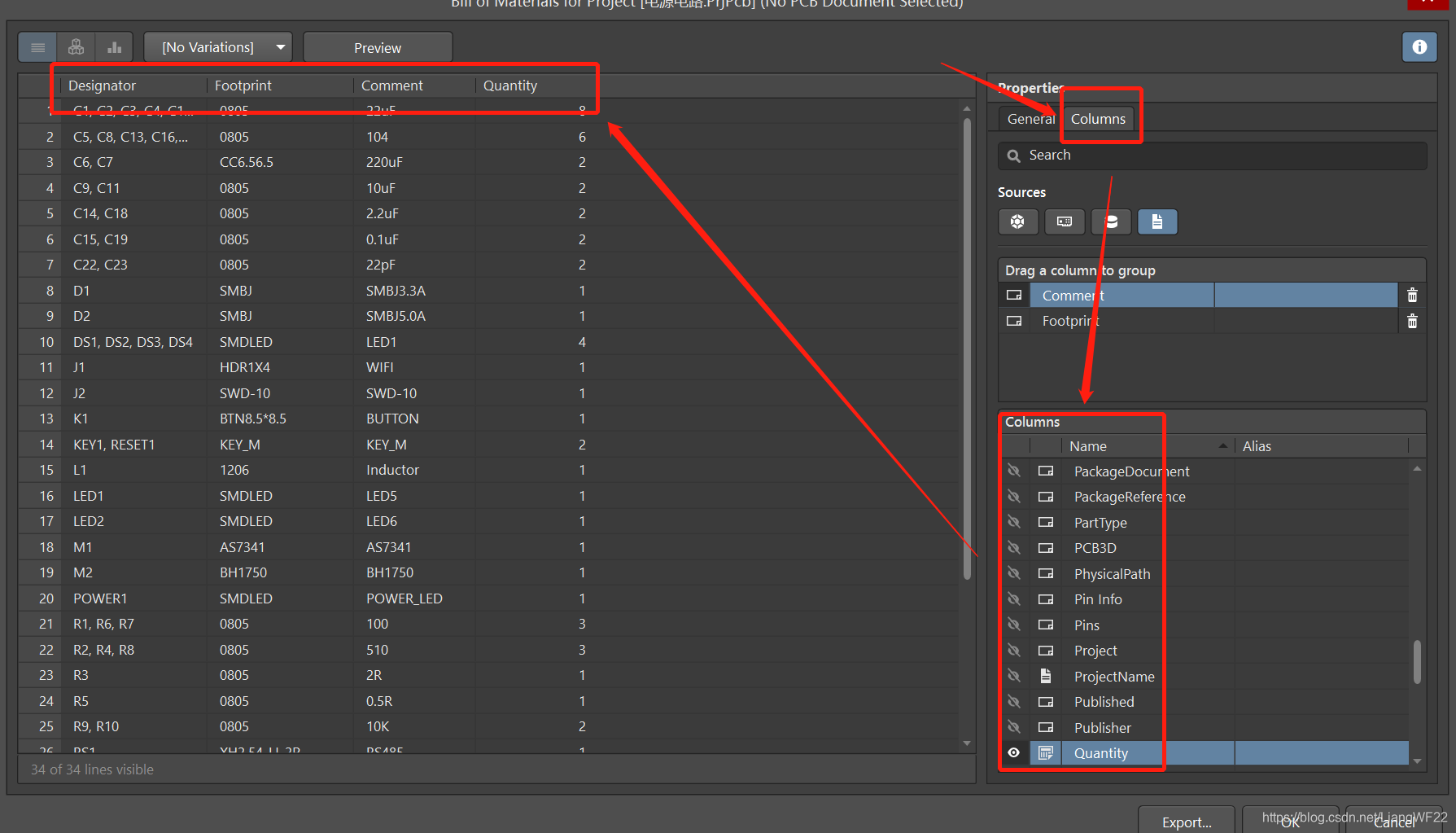Viewport: 1456px width, 833px height.
Task: Show the ProjectName column via eye icon
Action: (x=1014, y=676)
